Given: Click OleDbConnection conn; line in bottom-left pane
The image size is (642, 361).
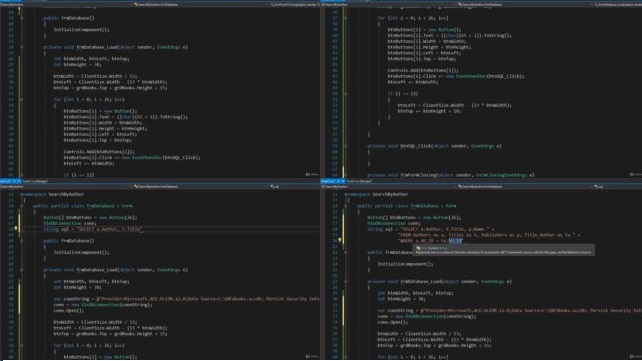Looking at the screenshot, I should (x=70, y=223).
